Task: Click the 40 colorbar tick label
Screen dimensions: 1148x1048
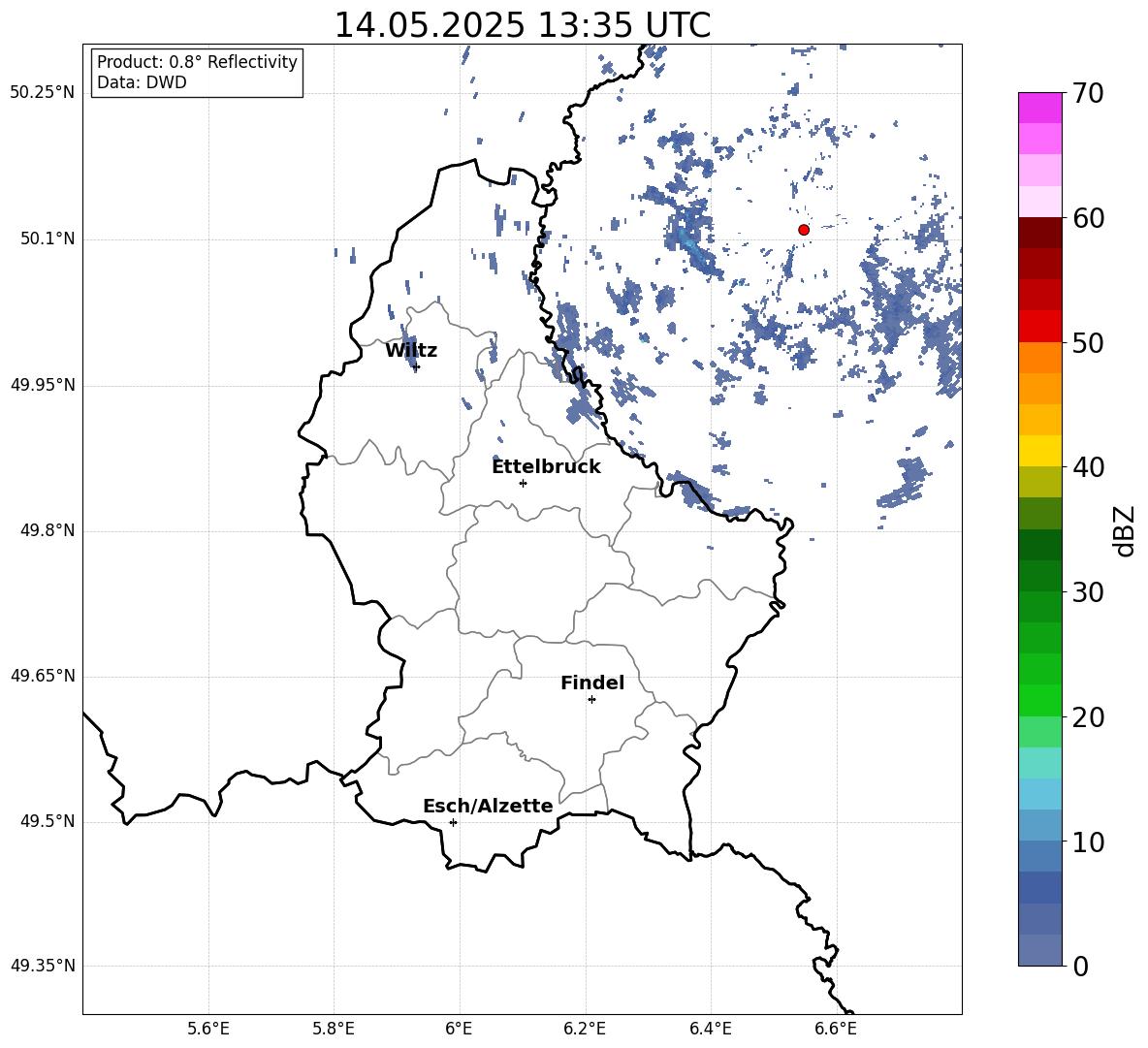Action: pyautogui.click(x=1088, y=467)
